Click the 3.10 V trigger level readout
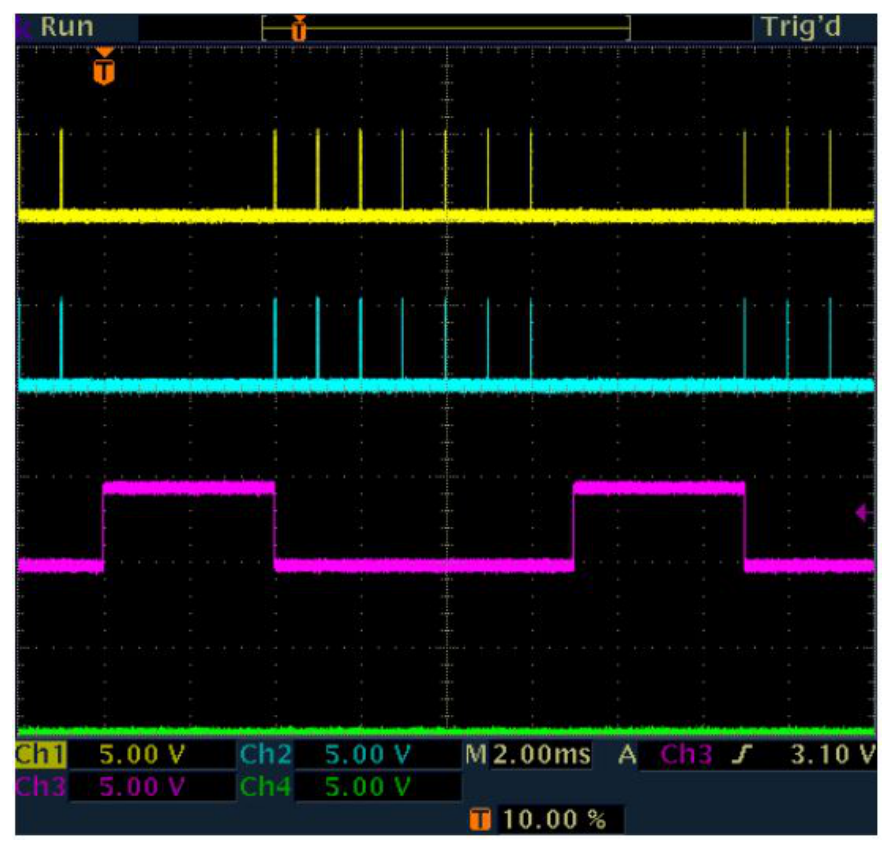This screenshot has width=892, height=851. pyautogui.click(x=832, y=754)
